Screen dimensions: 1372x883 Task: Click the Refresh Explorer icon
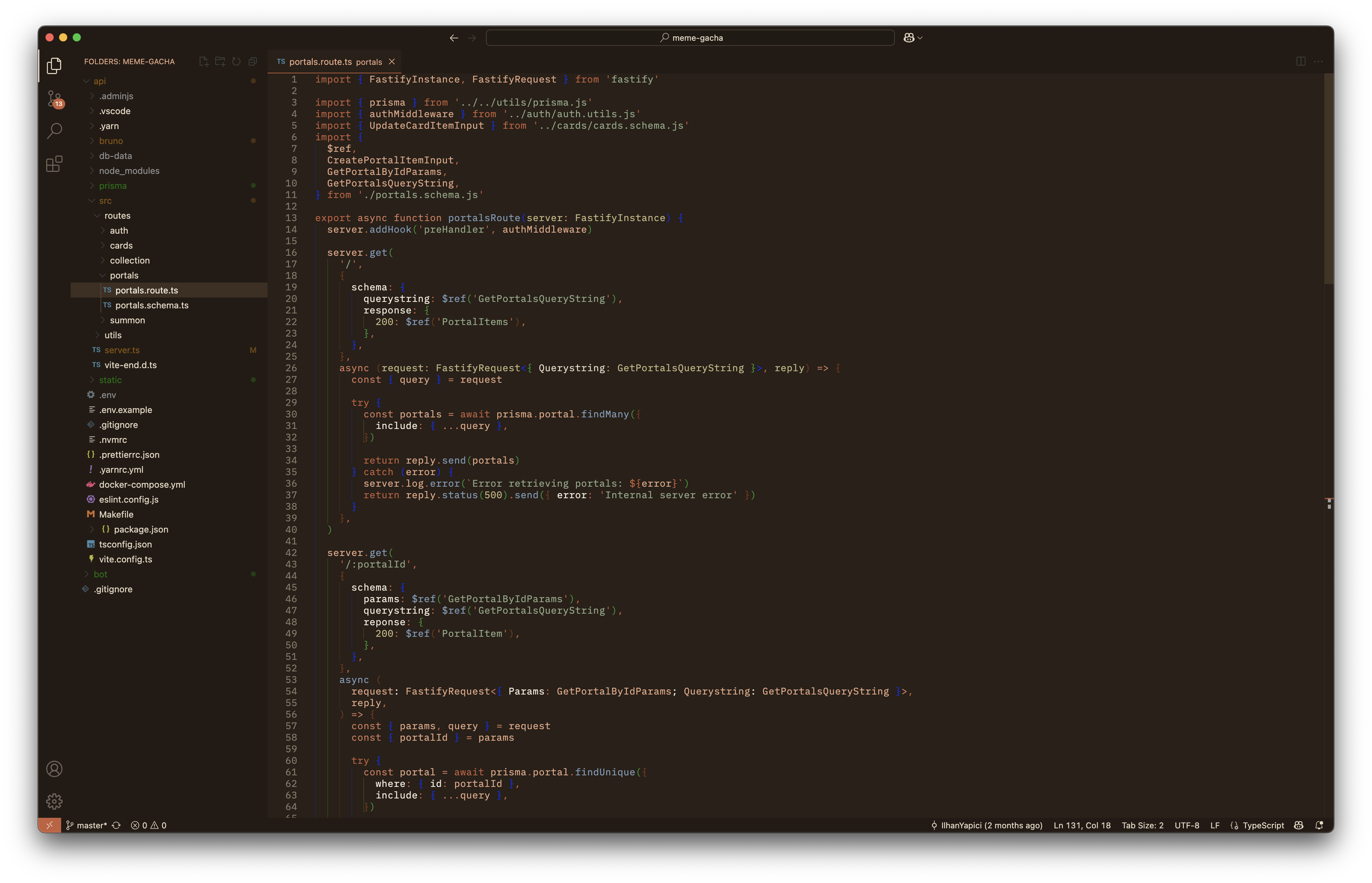pyautogui.click(x=236, y=61)
